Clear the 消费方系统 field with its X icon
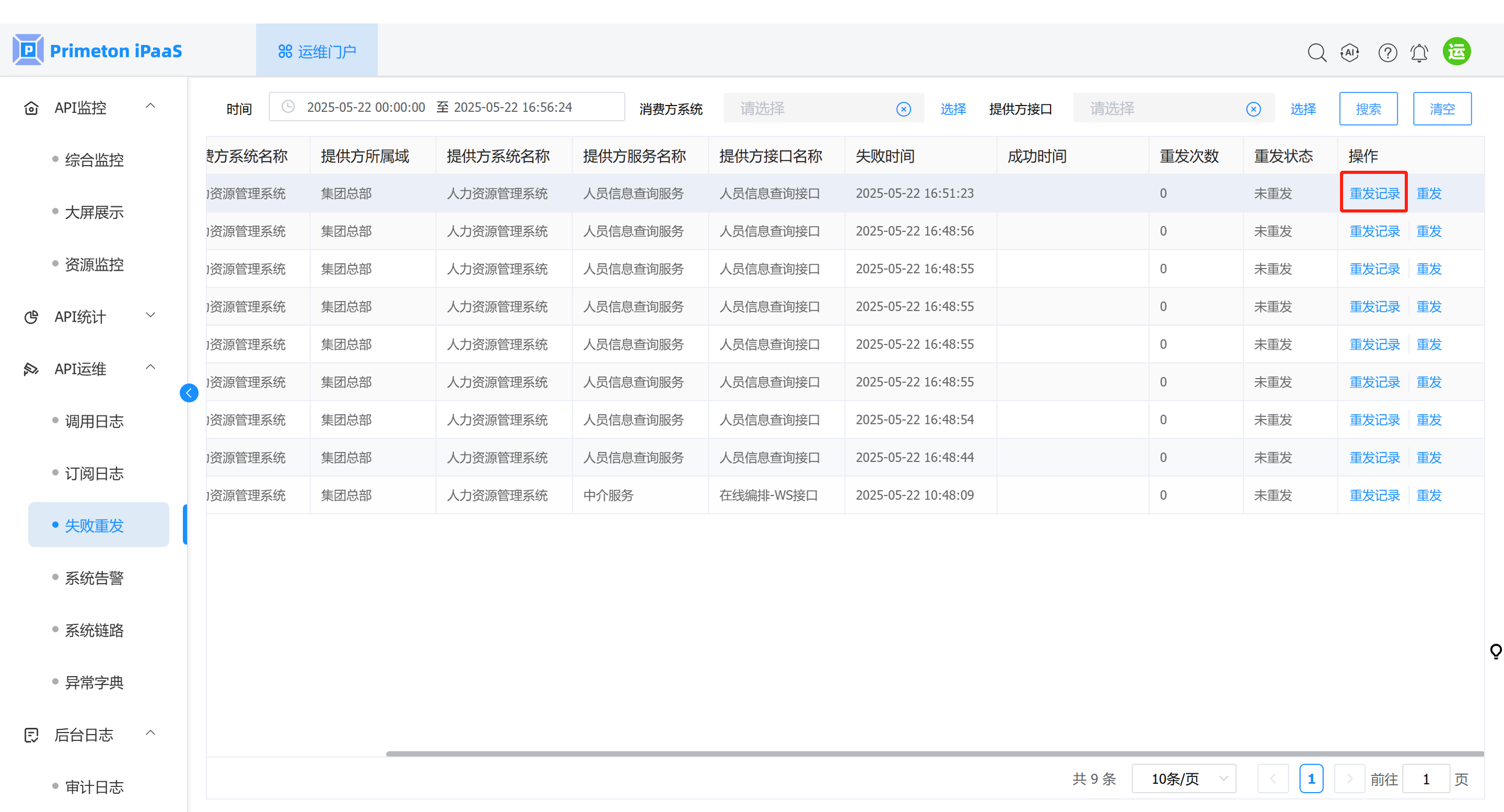Image resolution: width=1504 pixels, height=812 pixels. [903, 109]
